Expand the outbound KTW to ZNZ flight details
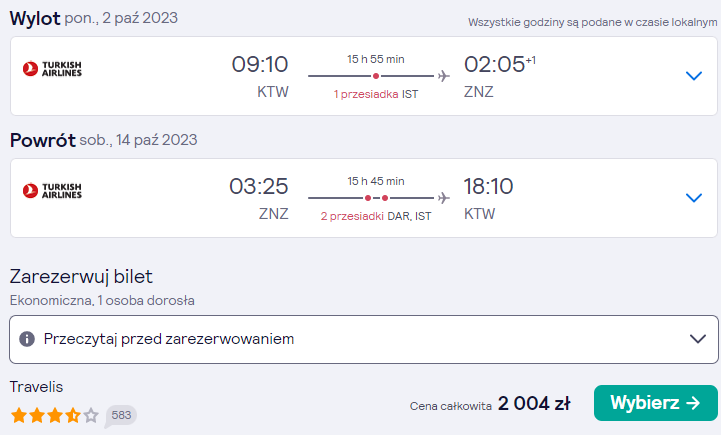 (x=693, y=76)
